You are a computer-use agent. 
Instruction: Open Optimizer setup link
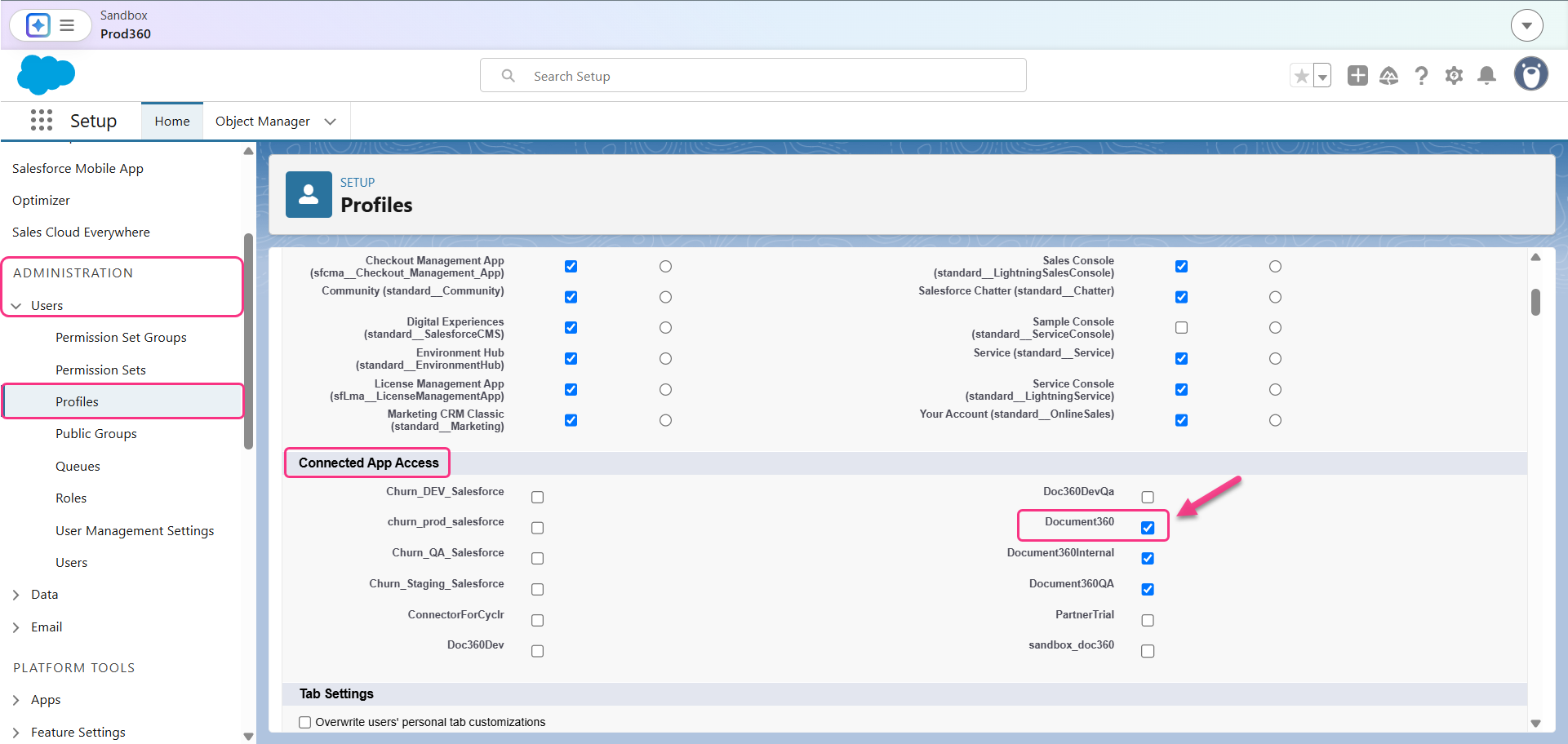click(x=41, y=201)
